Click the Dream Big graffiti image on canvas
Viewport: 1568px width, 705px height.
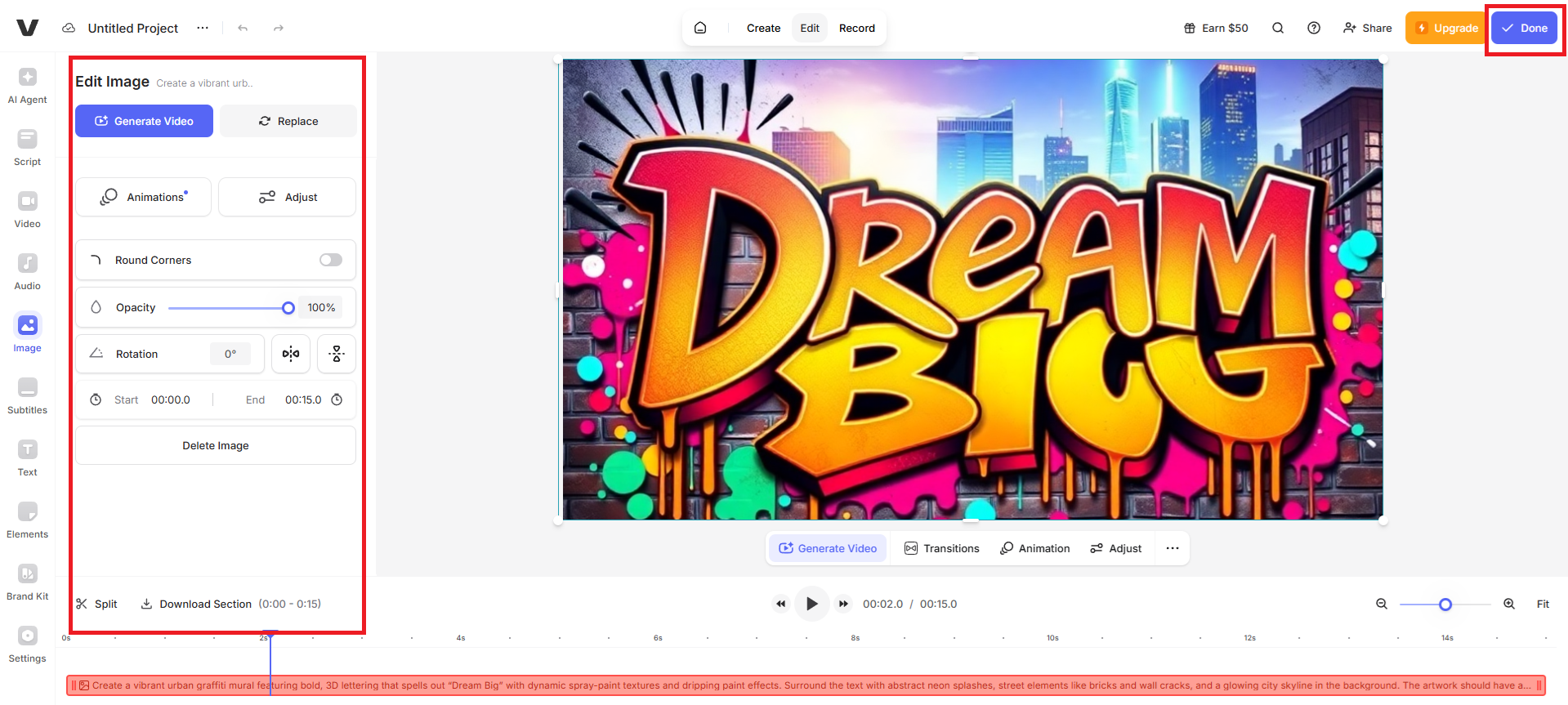(972, 289)
